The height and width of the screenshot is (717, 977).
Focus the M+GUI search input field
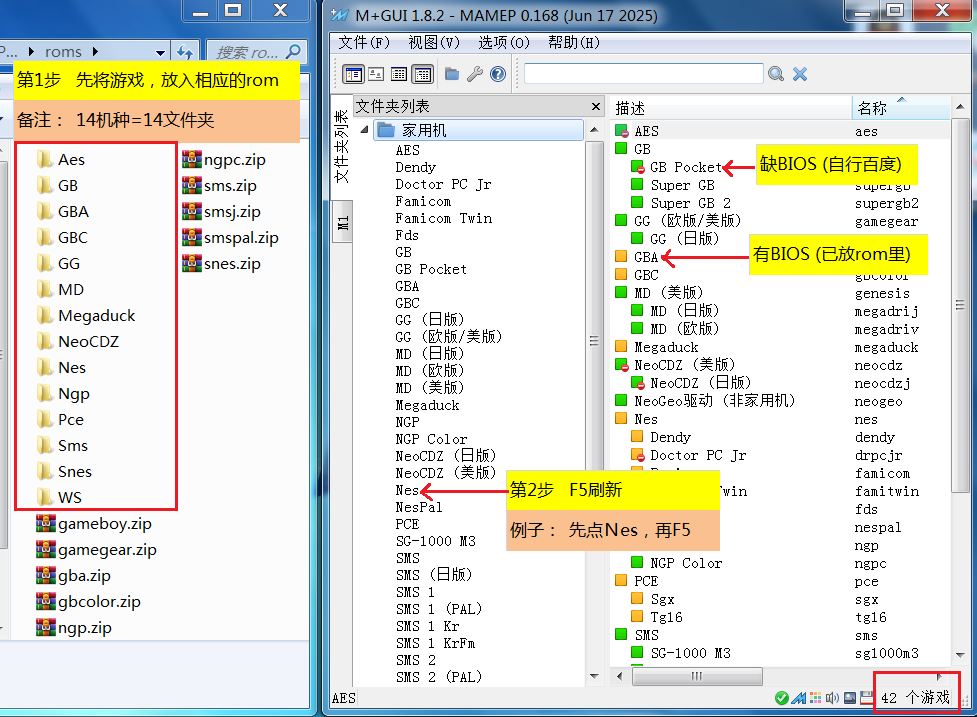tap(644, 74)
